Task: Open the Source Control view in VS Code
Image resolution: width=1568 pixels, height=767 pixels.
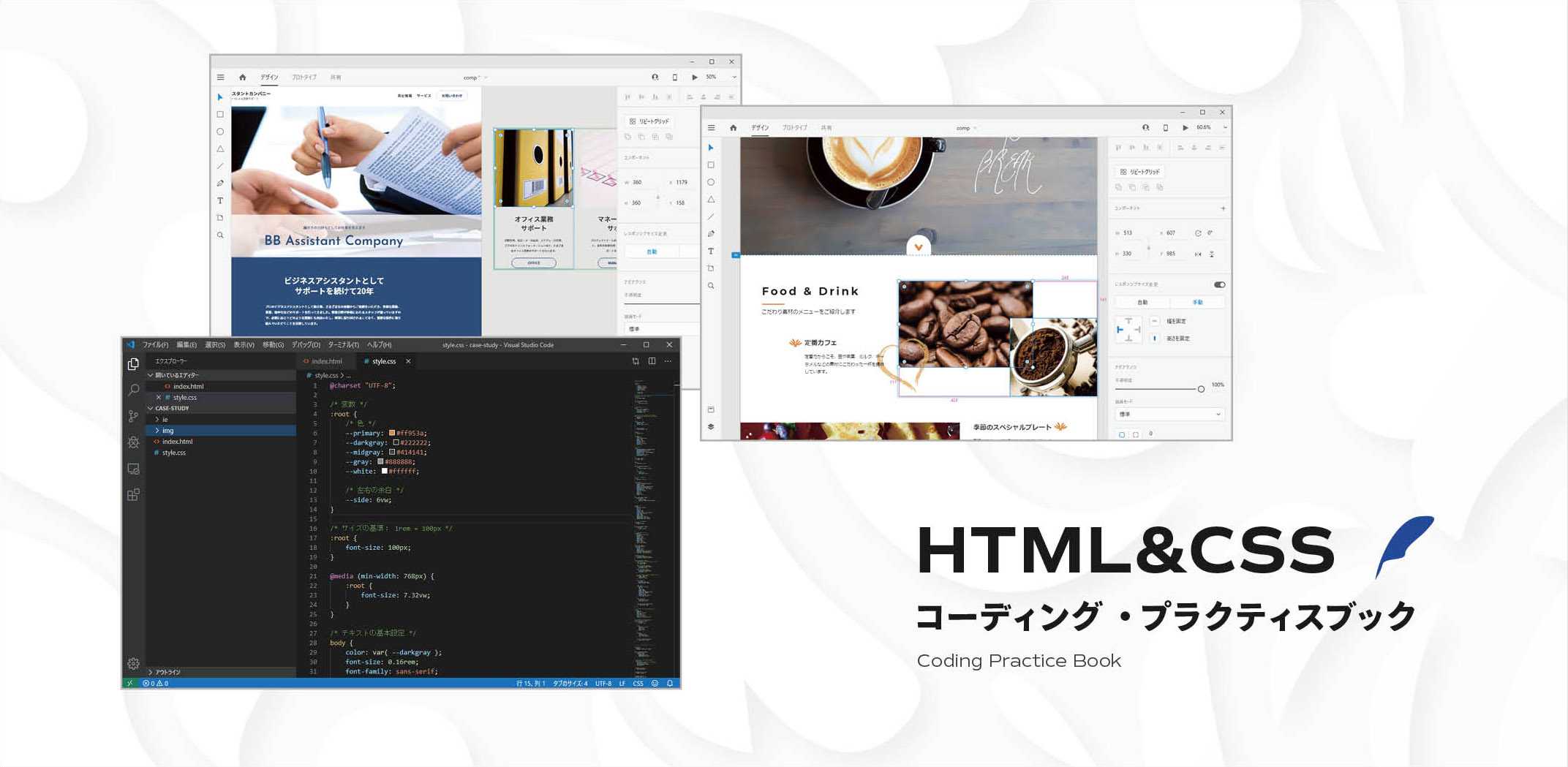Action: click(x=133, y=416)
